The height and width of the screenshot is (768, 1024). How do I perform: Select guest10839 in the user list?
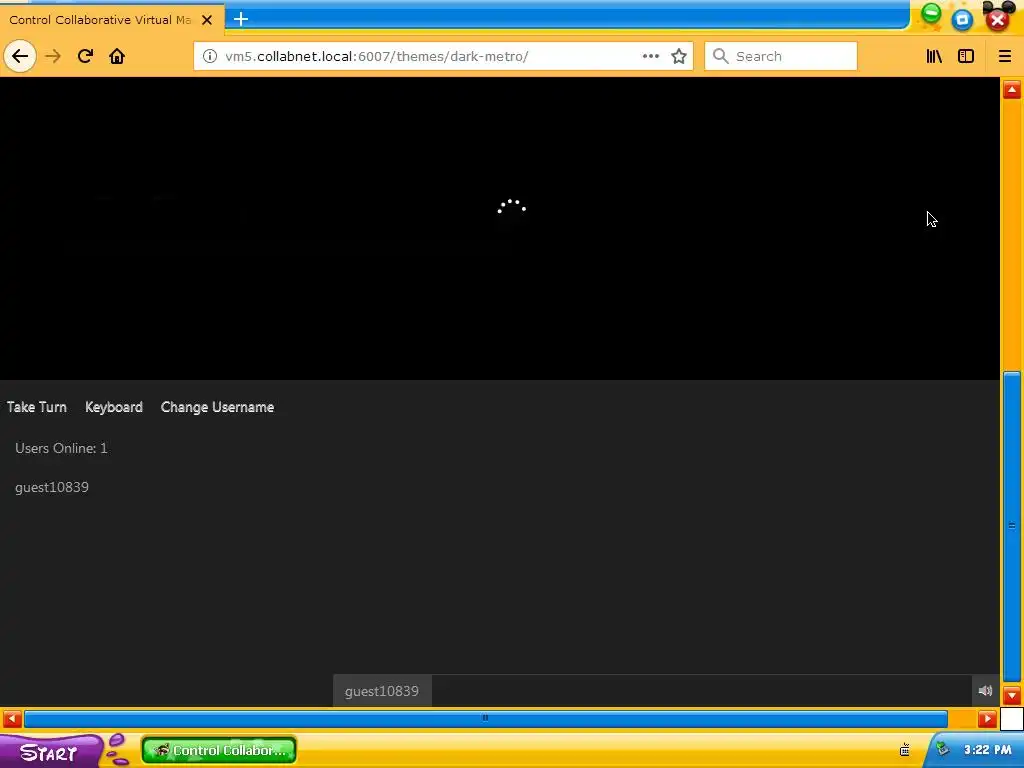(x=52, y=487)
